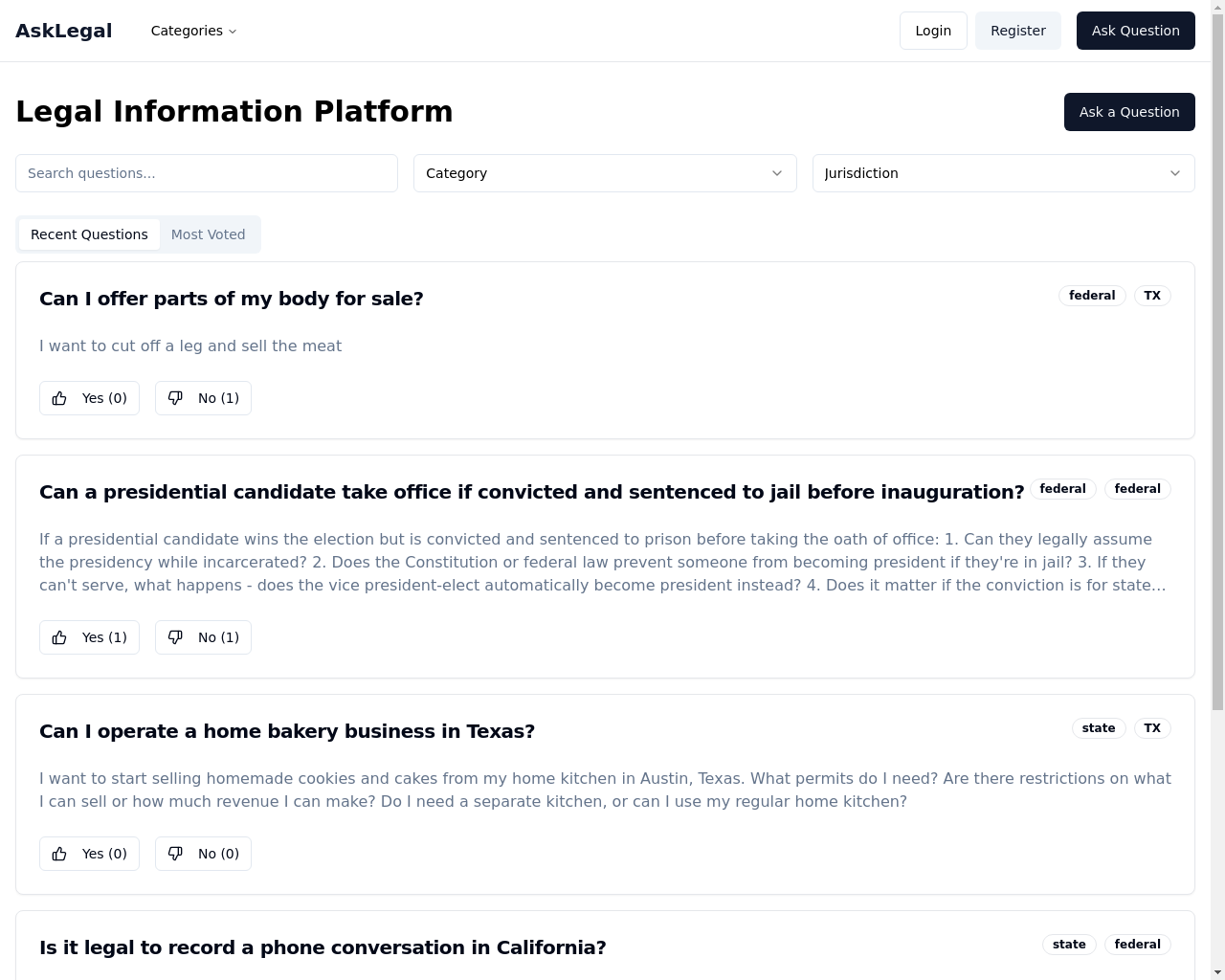The image size is (1225, 980).
Task: Click the Login button
Action: 933,31
